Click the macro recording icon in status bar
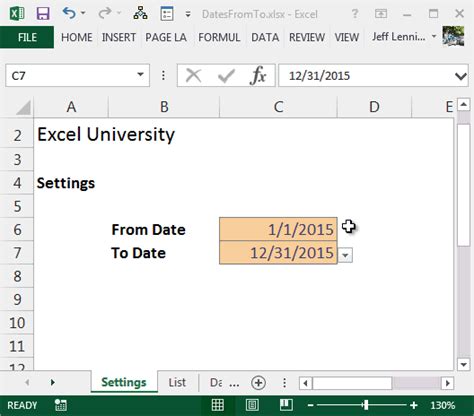 tap(61, 405)
